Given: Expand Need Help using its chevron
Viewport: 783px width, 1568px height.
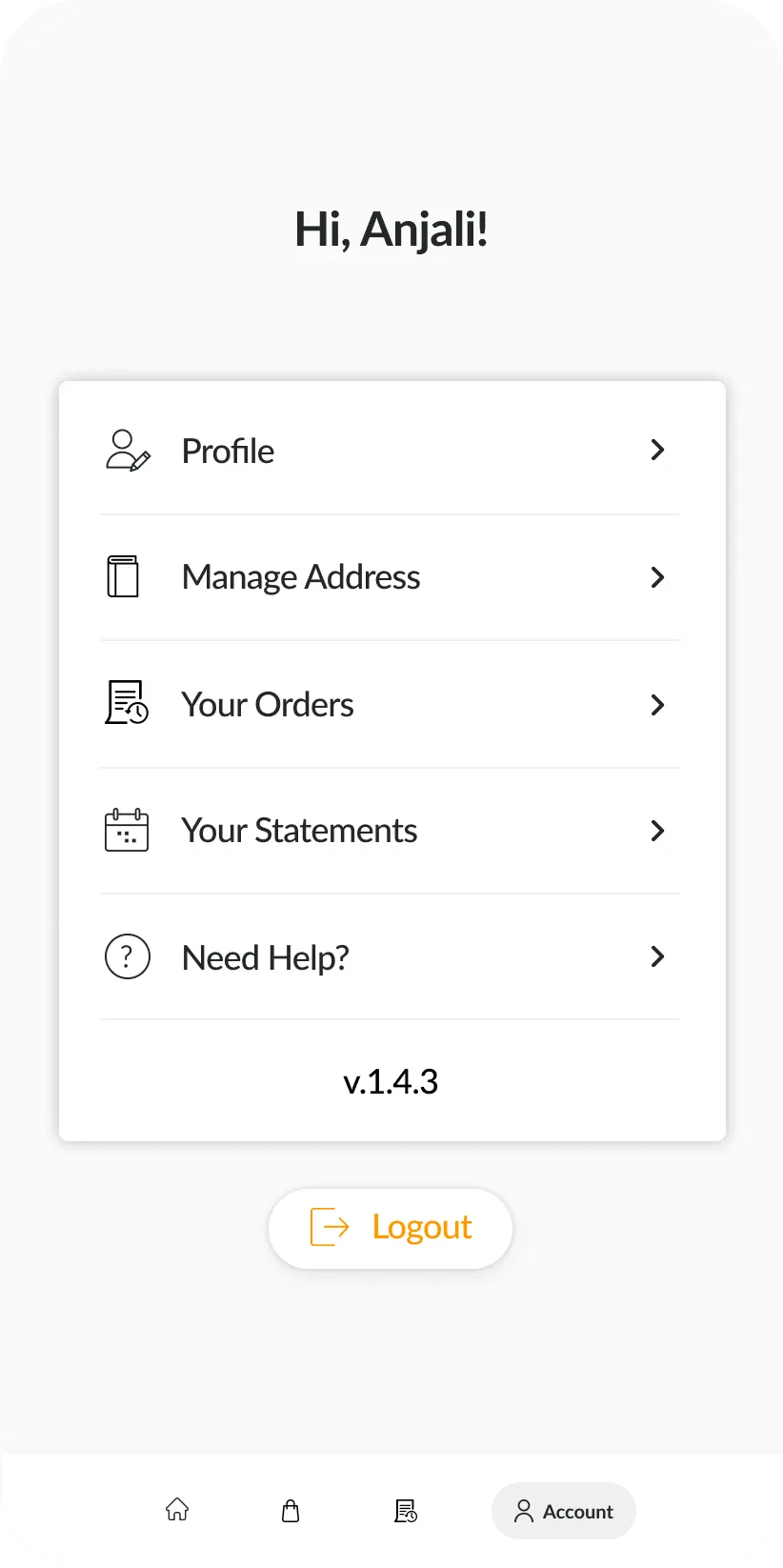Looking at the screenshot, I should tap(657, 956).
